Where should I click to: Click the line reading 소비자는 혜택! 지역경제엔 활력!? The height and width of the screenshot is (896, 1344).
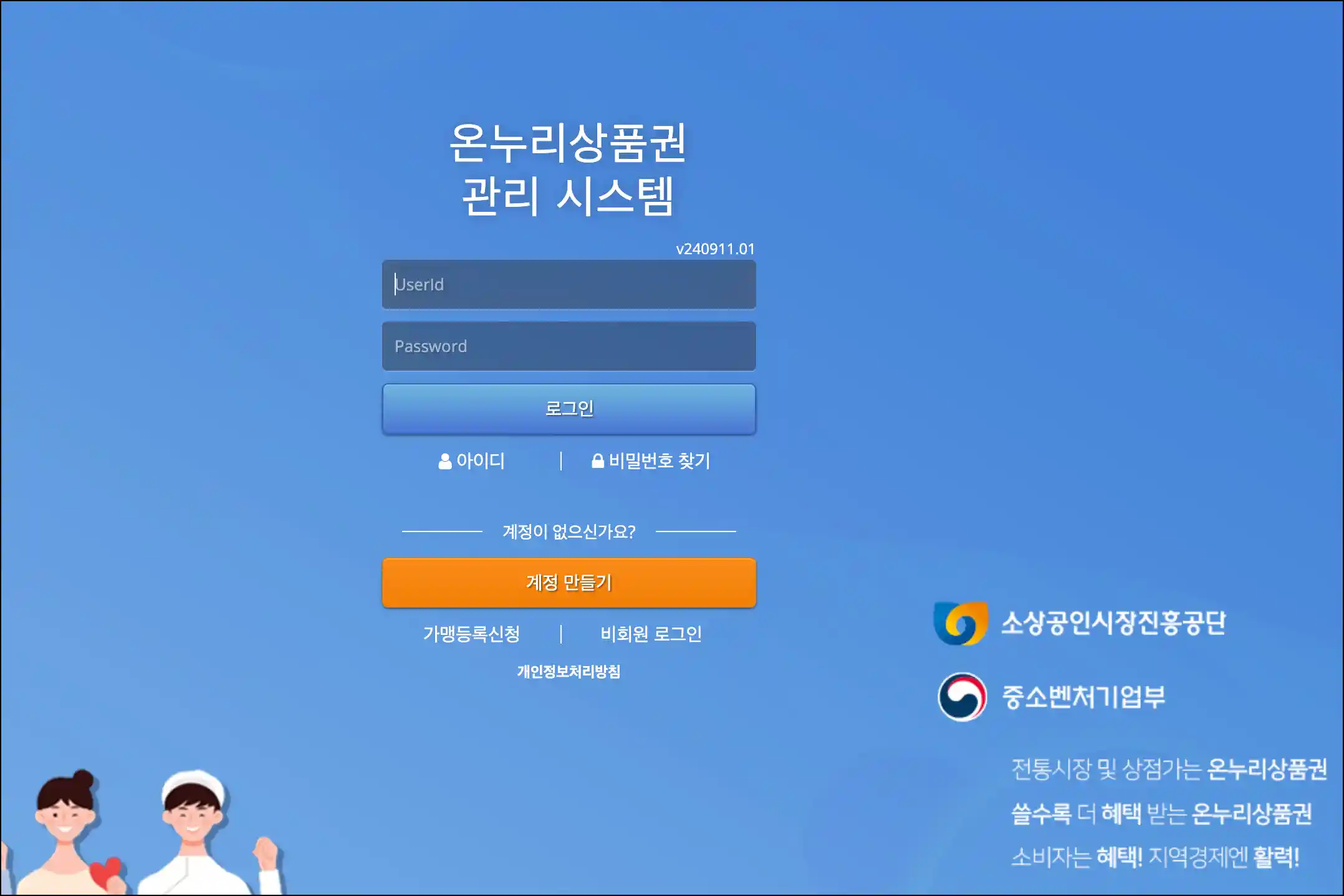[x=1155, y=857]
